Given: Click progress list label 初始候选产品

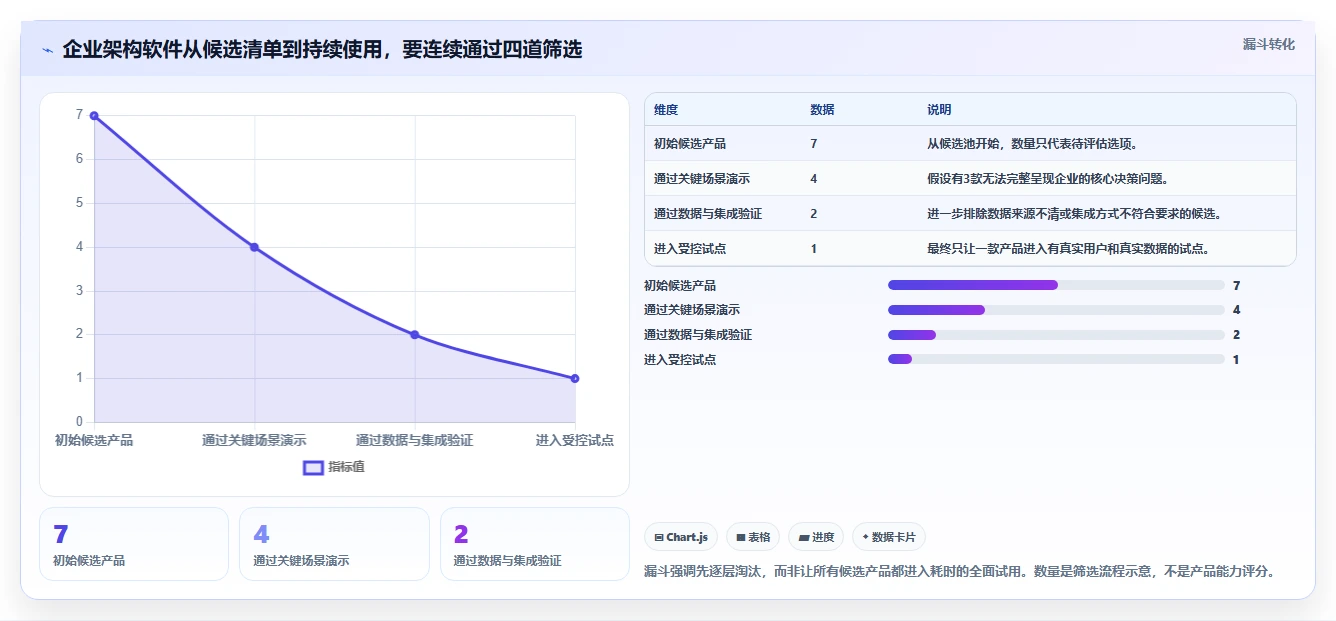Looking at the screenshot, I should [x=680, y=285].
